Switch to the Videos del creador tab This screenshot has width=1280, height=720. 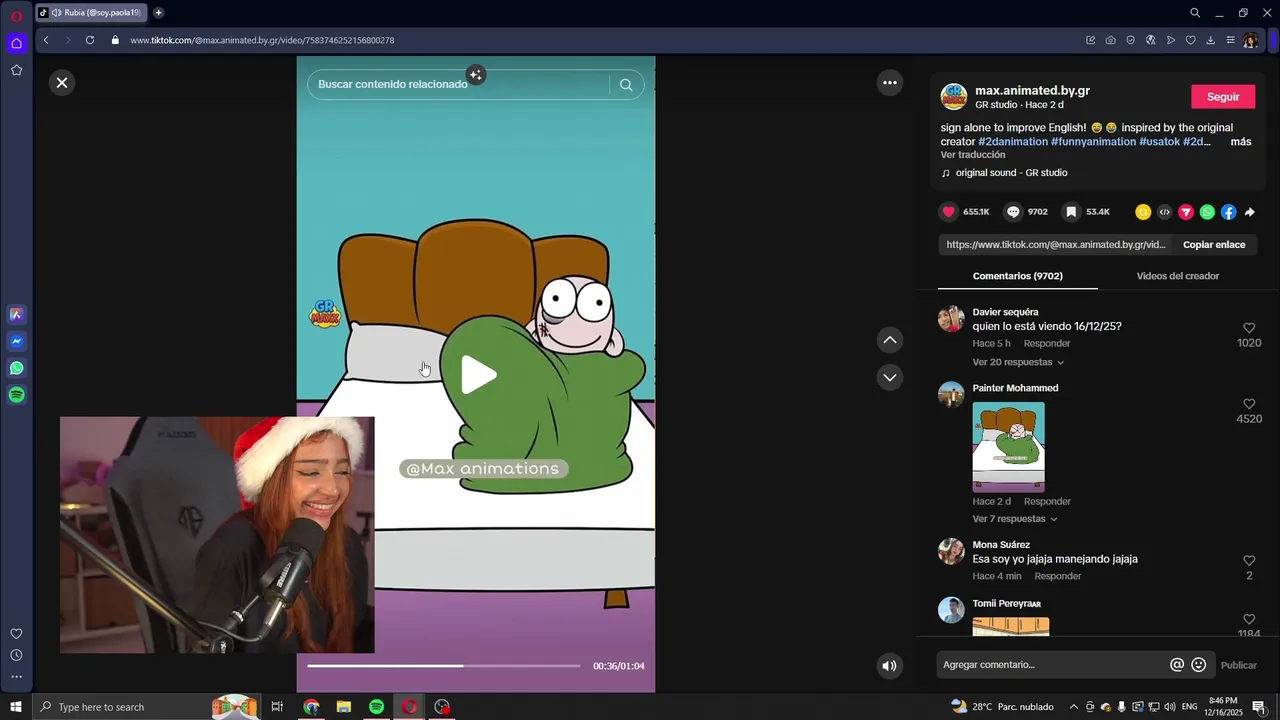pyautogui.click(x=1177, y=276)
